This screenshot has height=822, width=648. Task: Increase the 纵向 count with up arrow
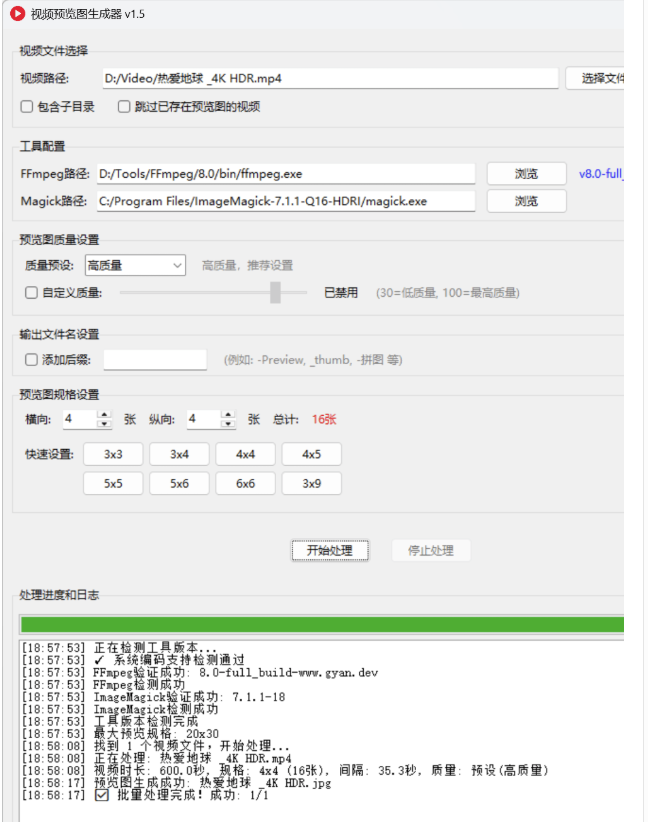point(228,414)
